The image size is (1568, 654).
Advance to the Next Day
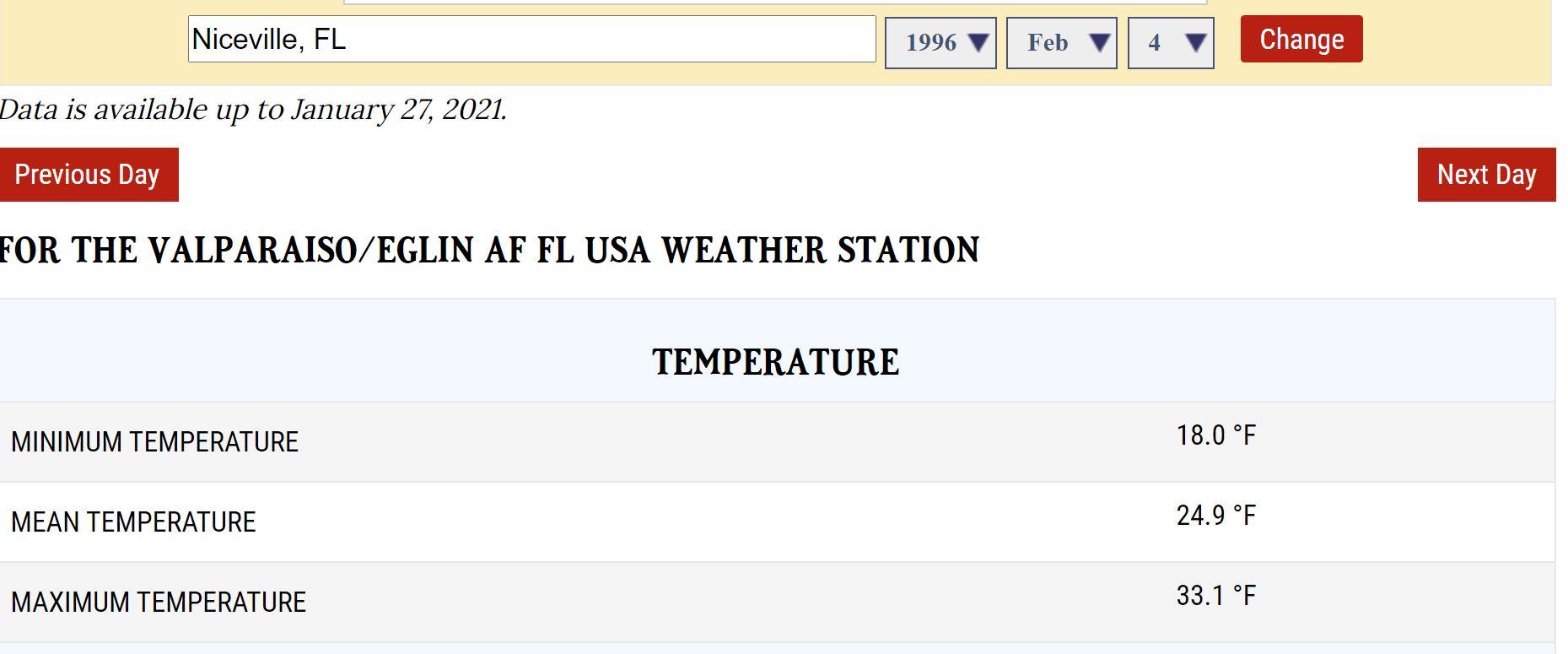(x=1486, y=175)
